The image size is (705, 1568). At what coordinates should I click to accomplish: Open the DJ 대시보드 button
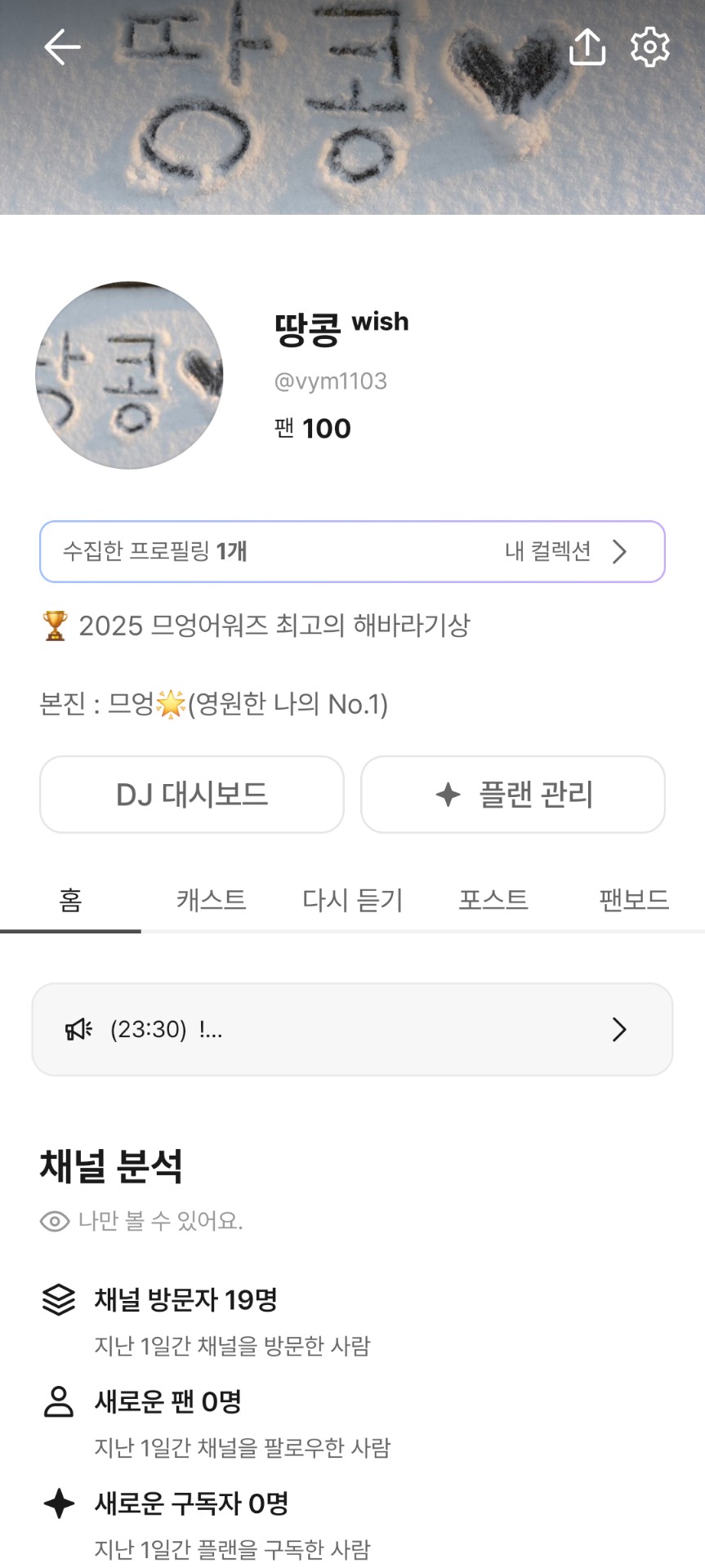(192, 794)
